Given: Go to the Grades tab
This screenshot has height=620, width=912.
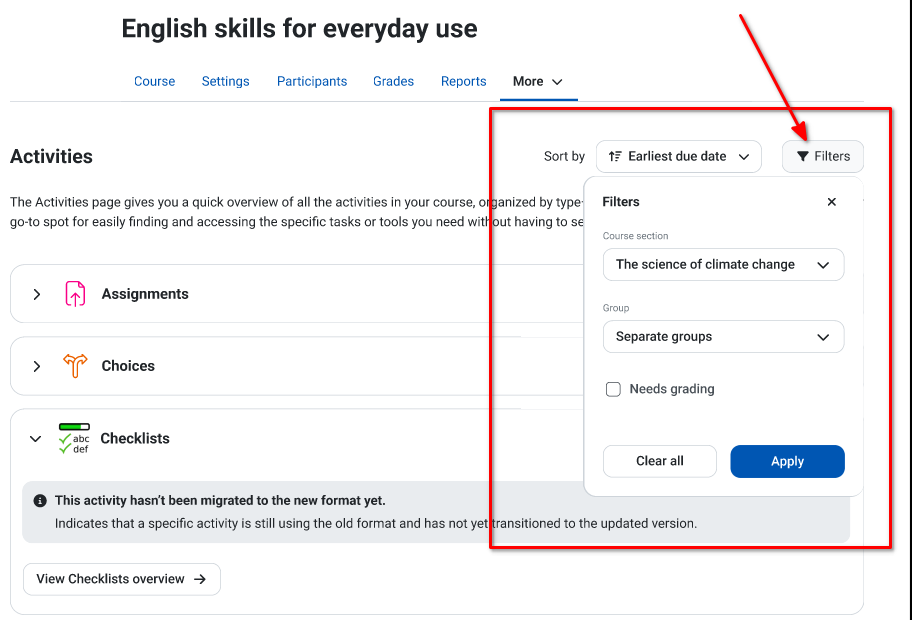Looking at the screenshot, I should pos(393,81).
